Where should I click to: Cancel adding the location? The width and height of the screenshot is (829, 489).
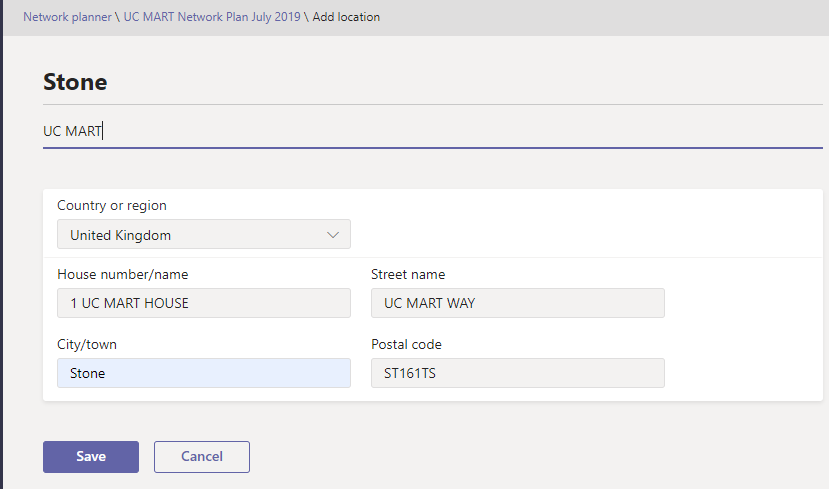pos(201,456)
